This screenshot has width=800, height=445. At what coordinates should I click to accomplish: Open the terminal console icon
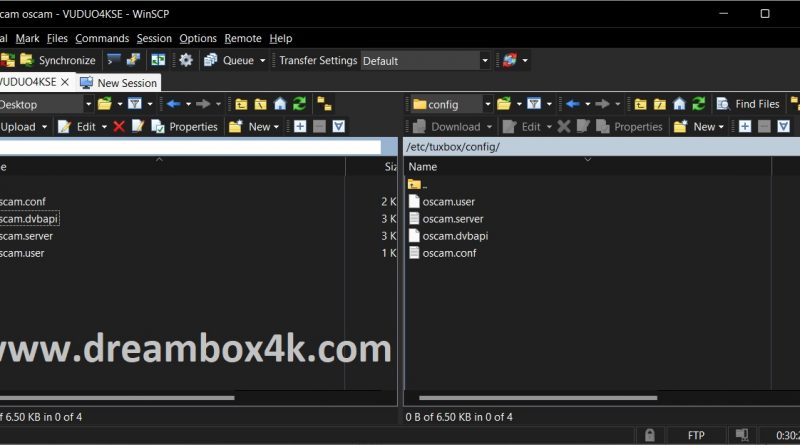114,60
